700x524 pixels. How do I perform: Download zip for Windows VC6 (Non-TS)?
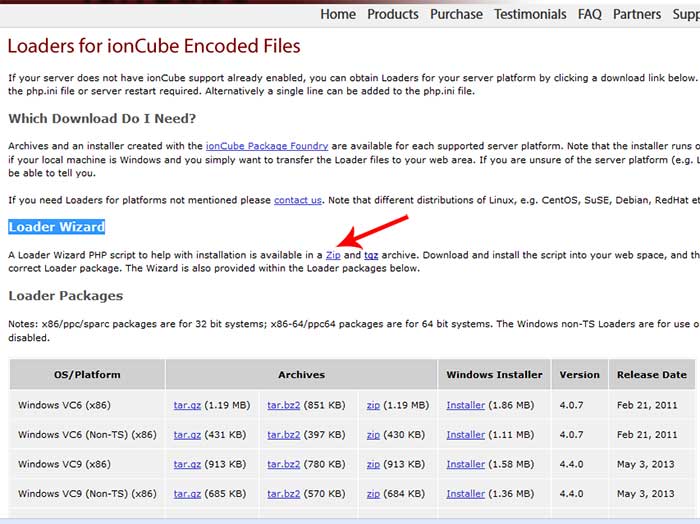373,435
